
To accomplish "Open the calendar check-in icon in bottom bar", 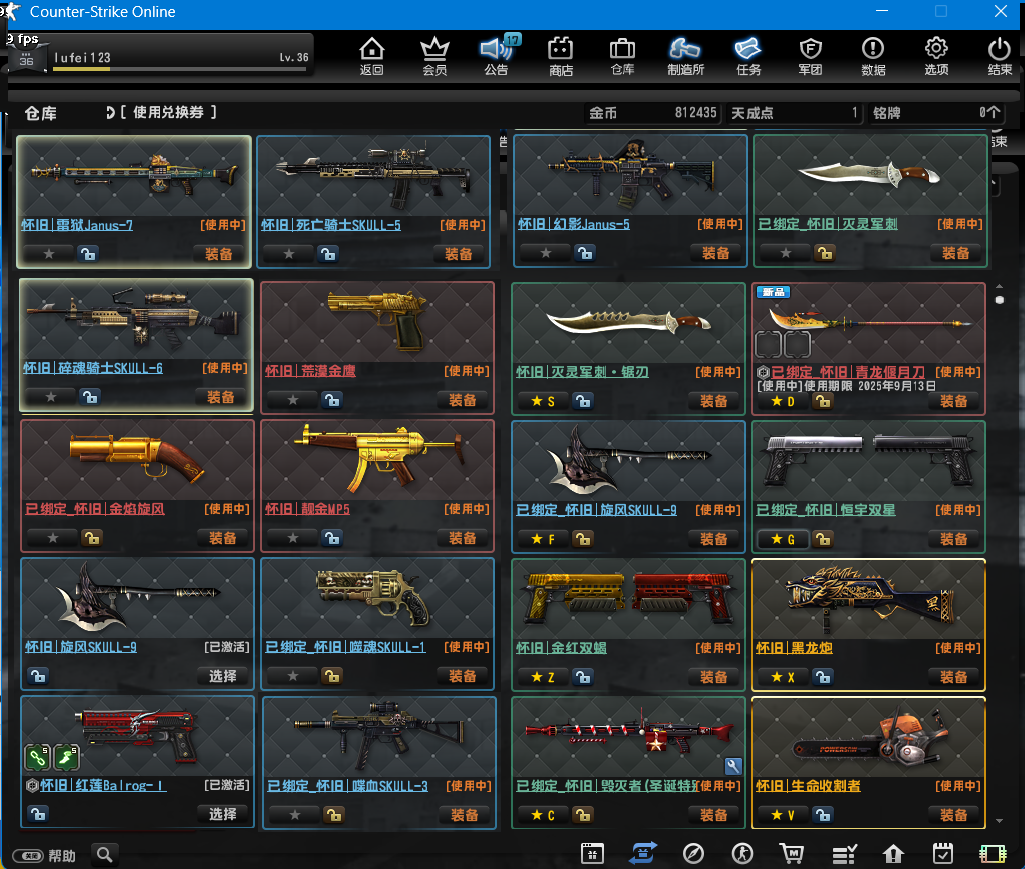I will [943, 853].
